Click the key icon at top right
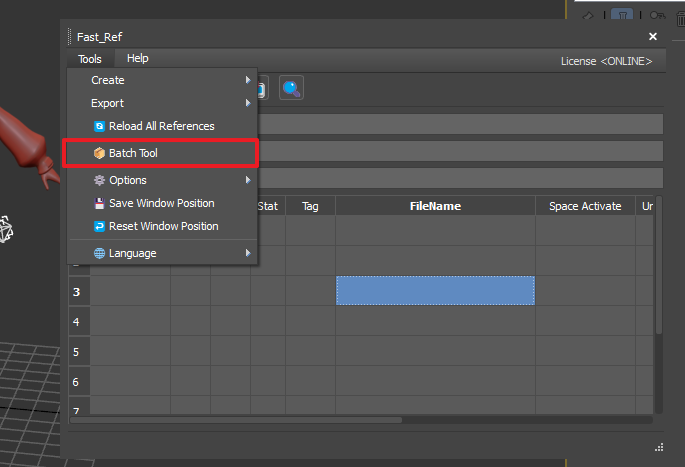 (x=657, y=15)
